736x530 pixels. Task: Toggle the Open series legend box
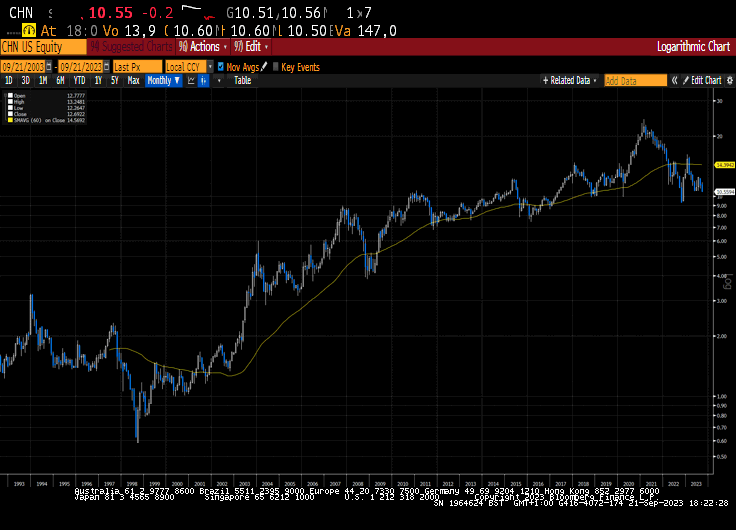10,96
